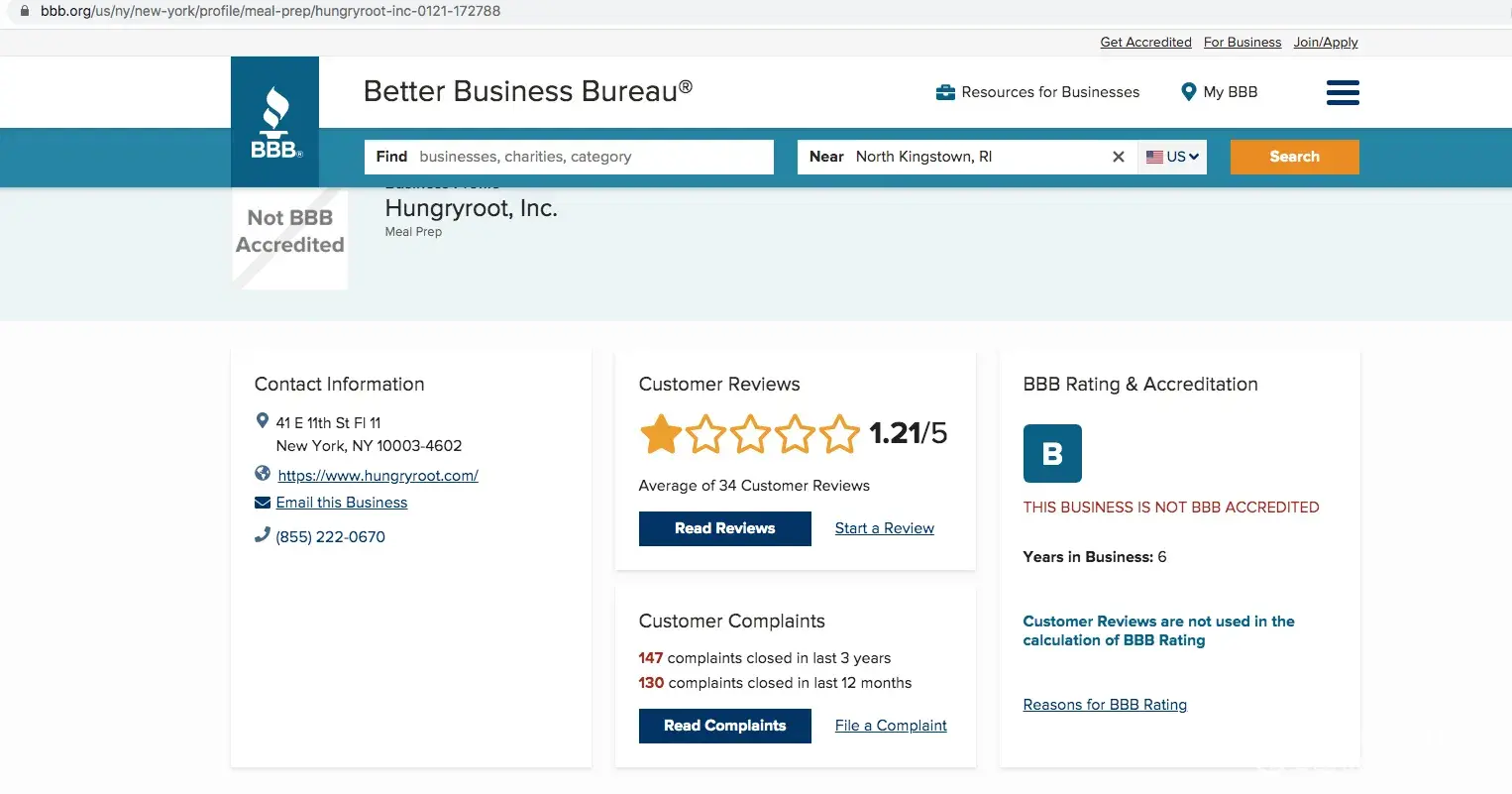Clear the Near location with X icon
The width and height of the screenshot is (1512, 794).
point(1118,157)
